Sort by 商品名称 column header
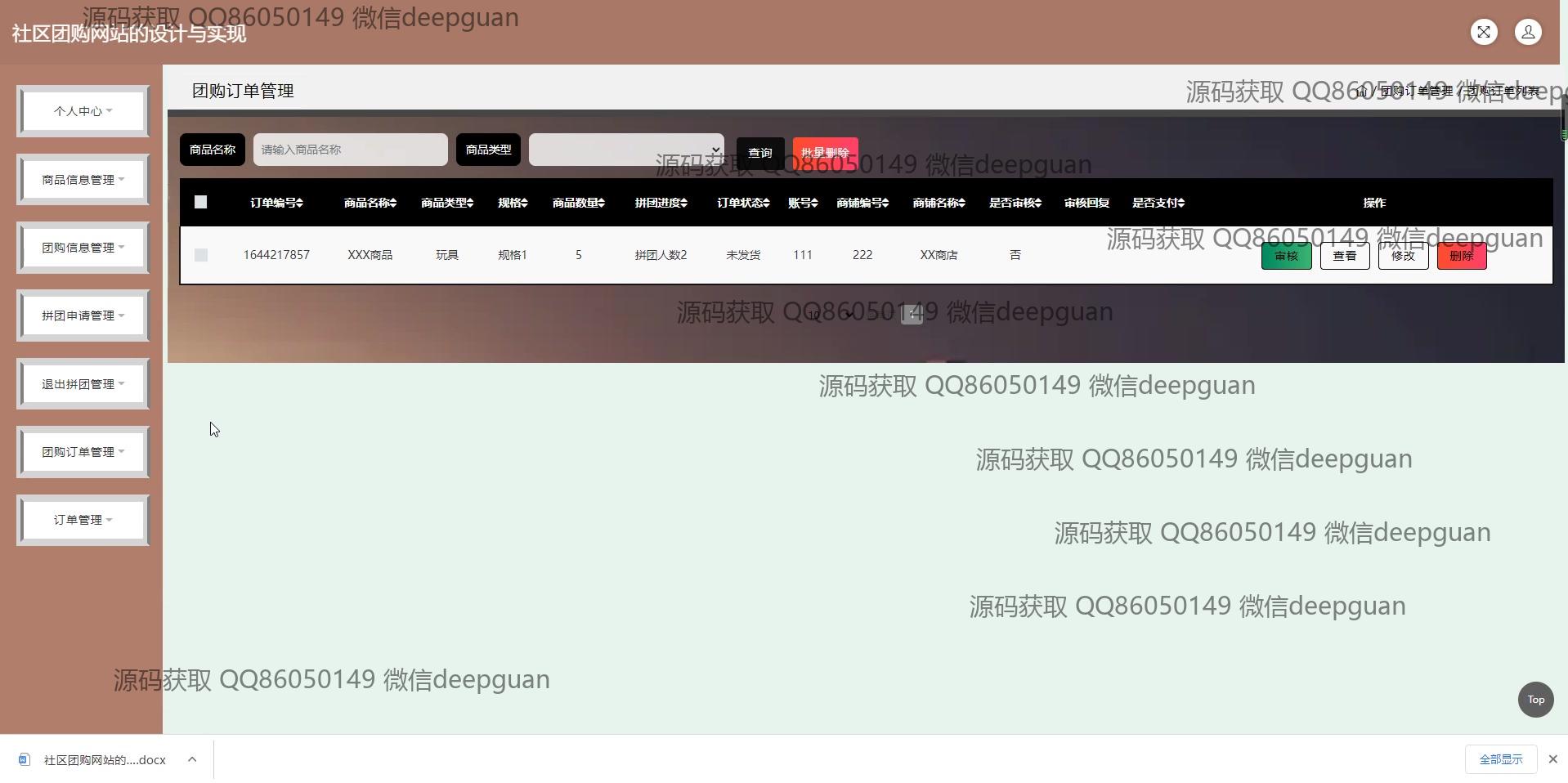Viewport: 1568px width, 783px height. coord(370,203)
